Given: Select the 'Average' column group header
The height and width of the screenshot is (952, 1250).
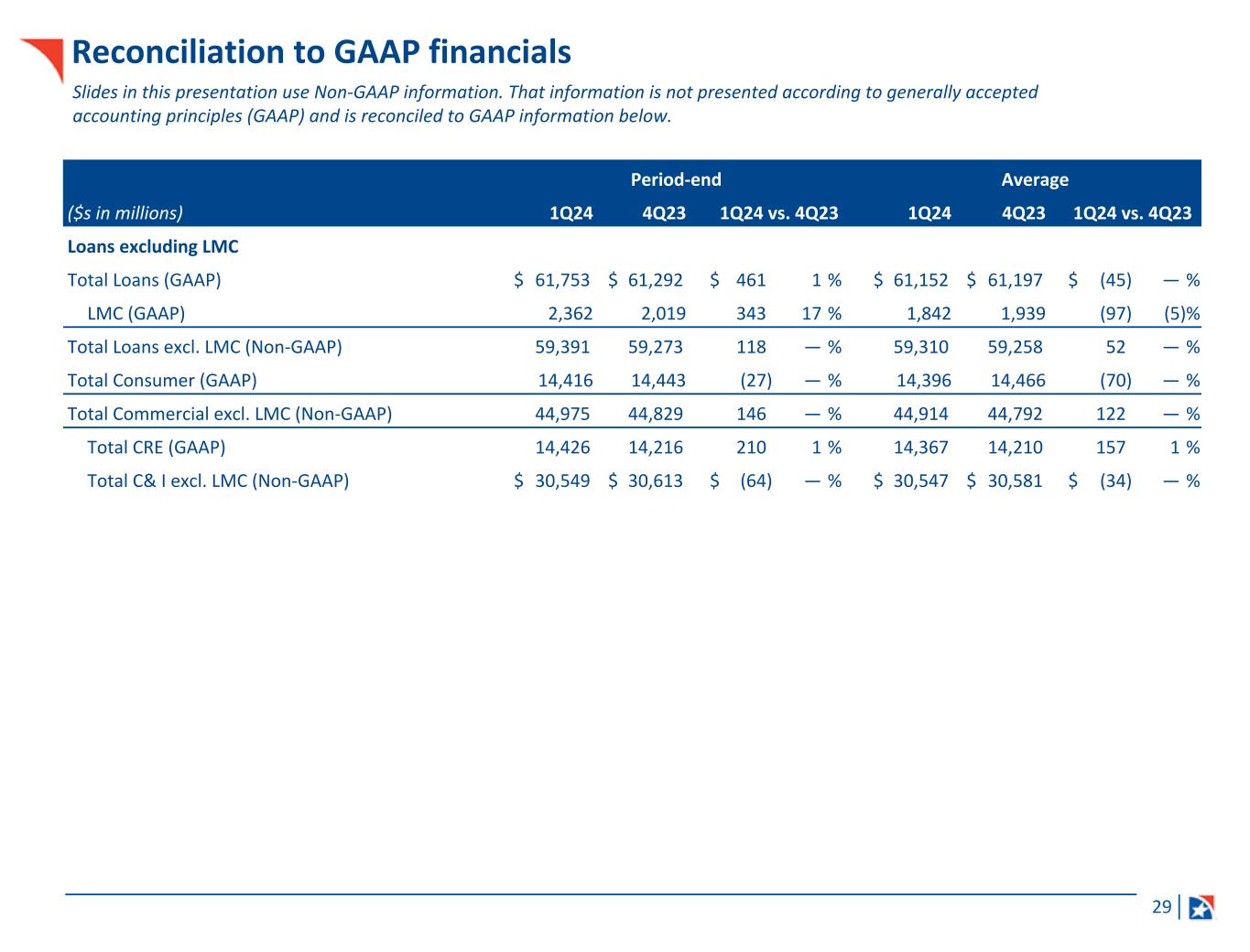Looking at the screenshot, I should 1035,179.
